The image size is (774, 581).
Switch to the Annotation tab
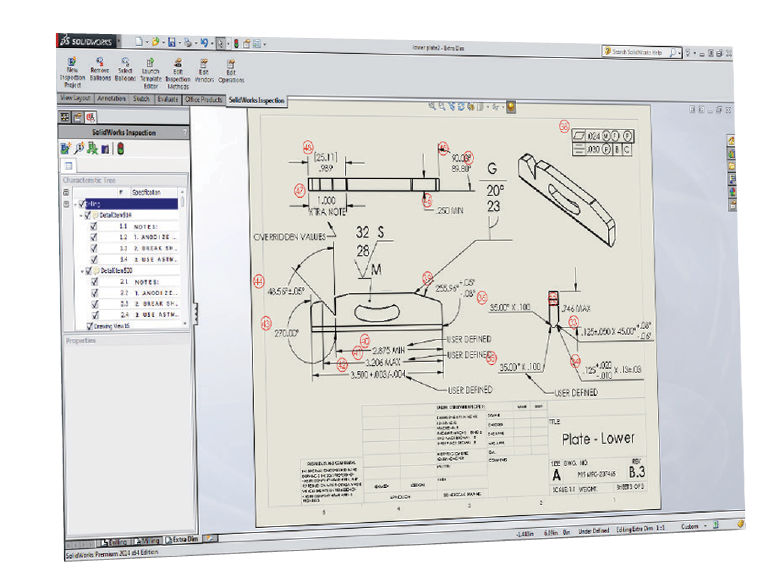[112, 100]
